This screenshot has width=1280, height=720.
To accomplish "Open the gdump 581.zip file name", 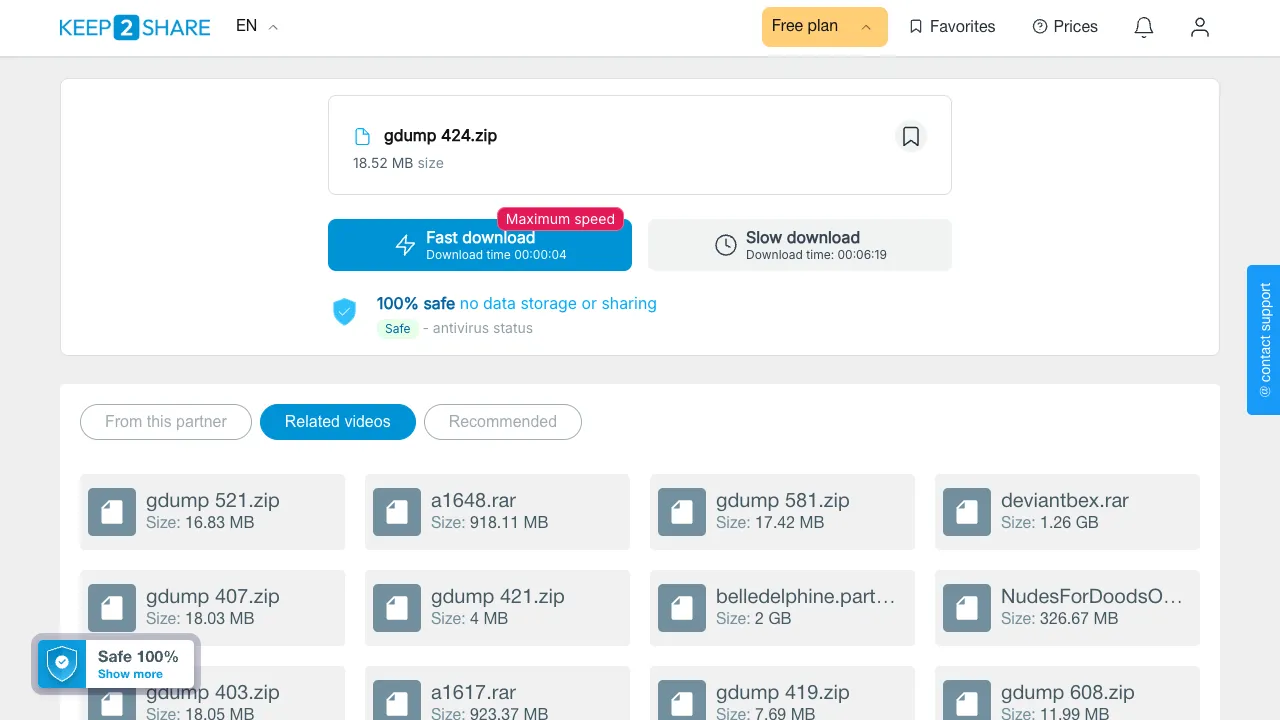I will tap(783, 500).
